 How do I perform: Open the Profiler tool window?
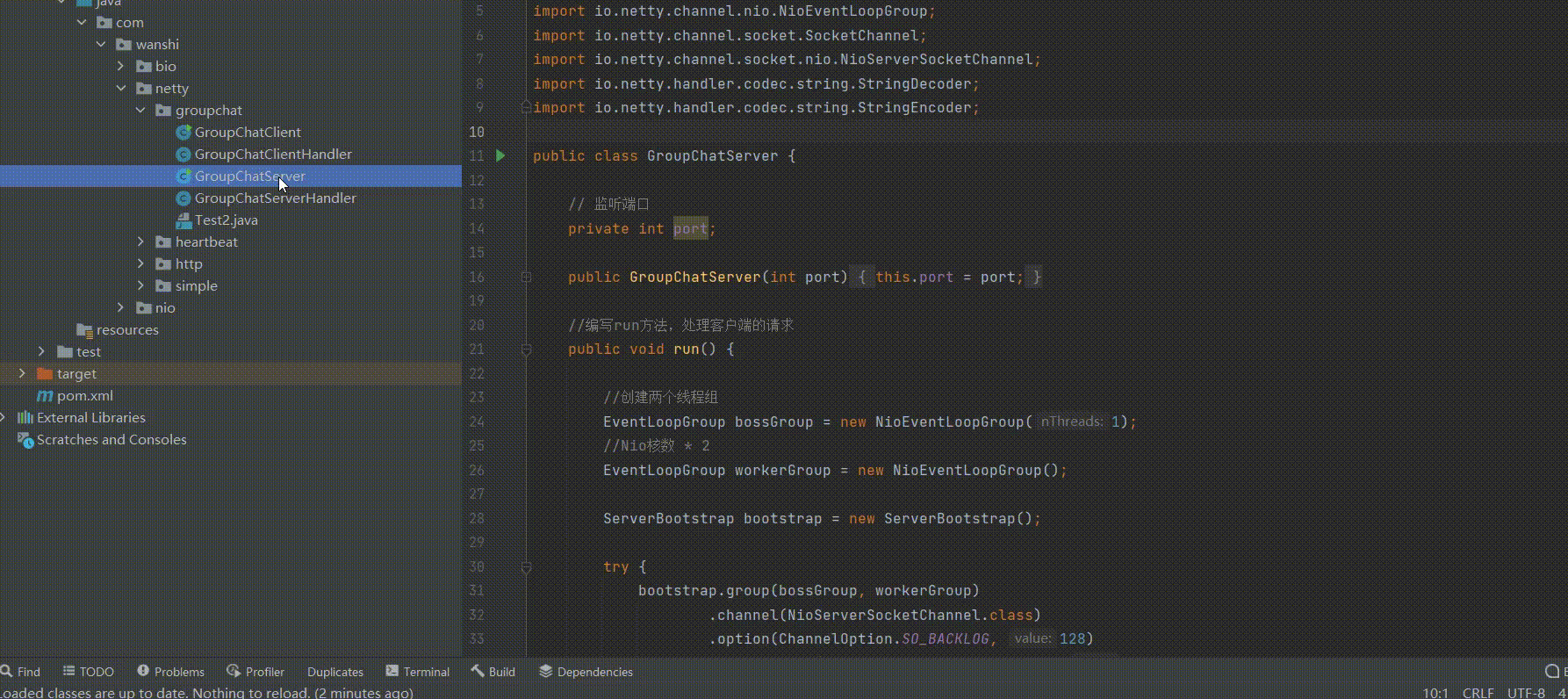255,672
